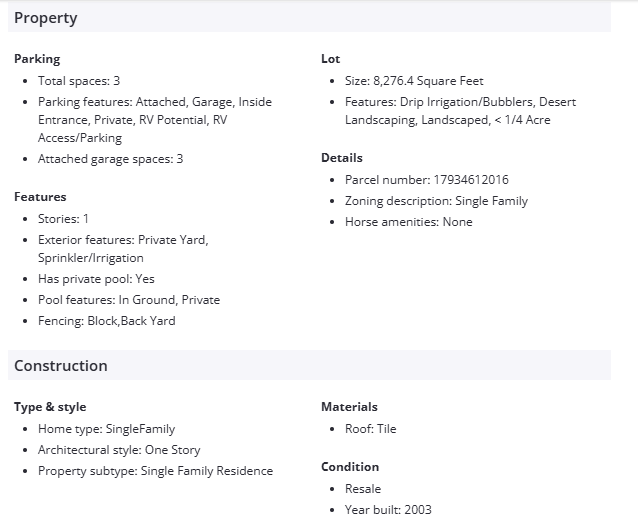Click Architectural style: One Story entry
The image size is (638, 525).
(x=119, y=450)
